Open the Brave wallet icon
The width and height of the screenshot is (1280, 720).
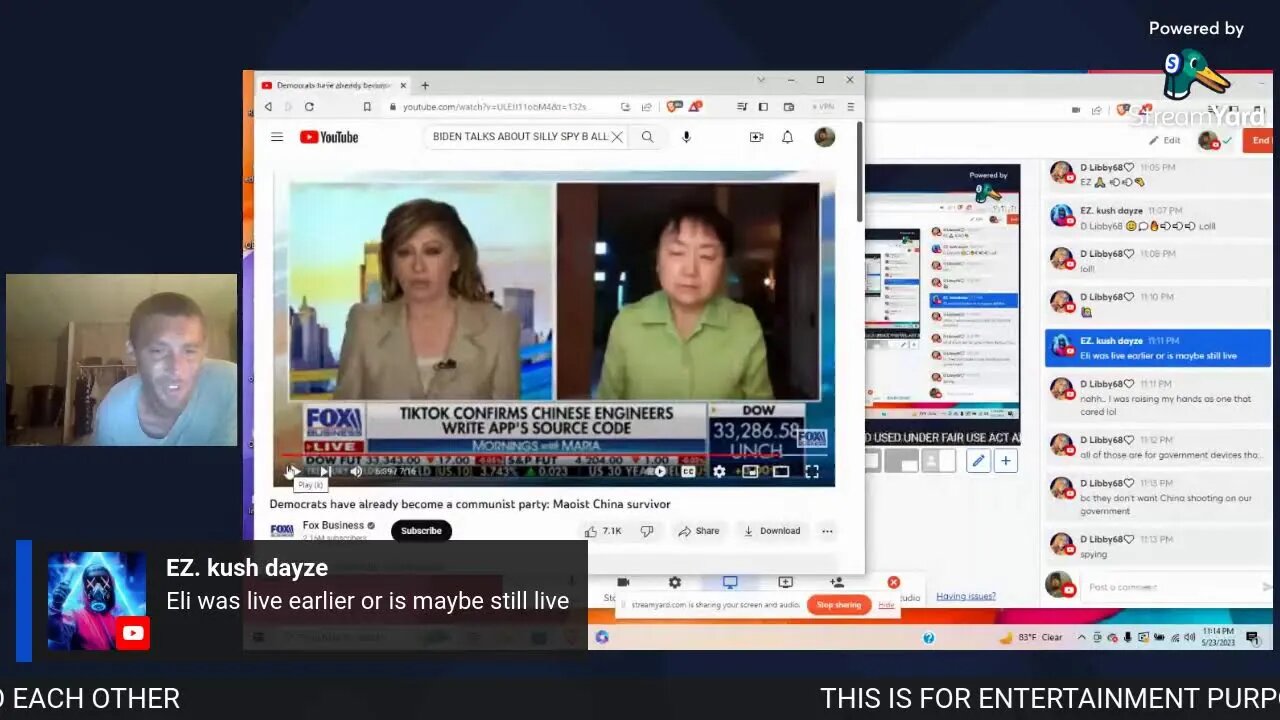789,107
